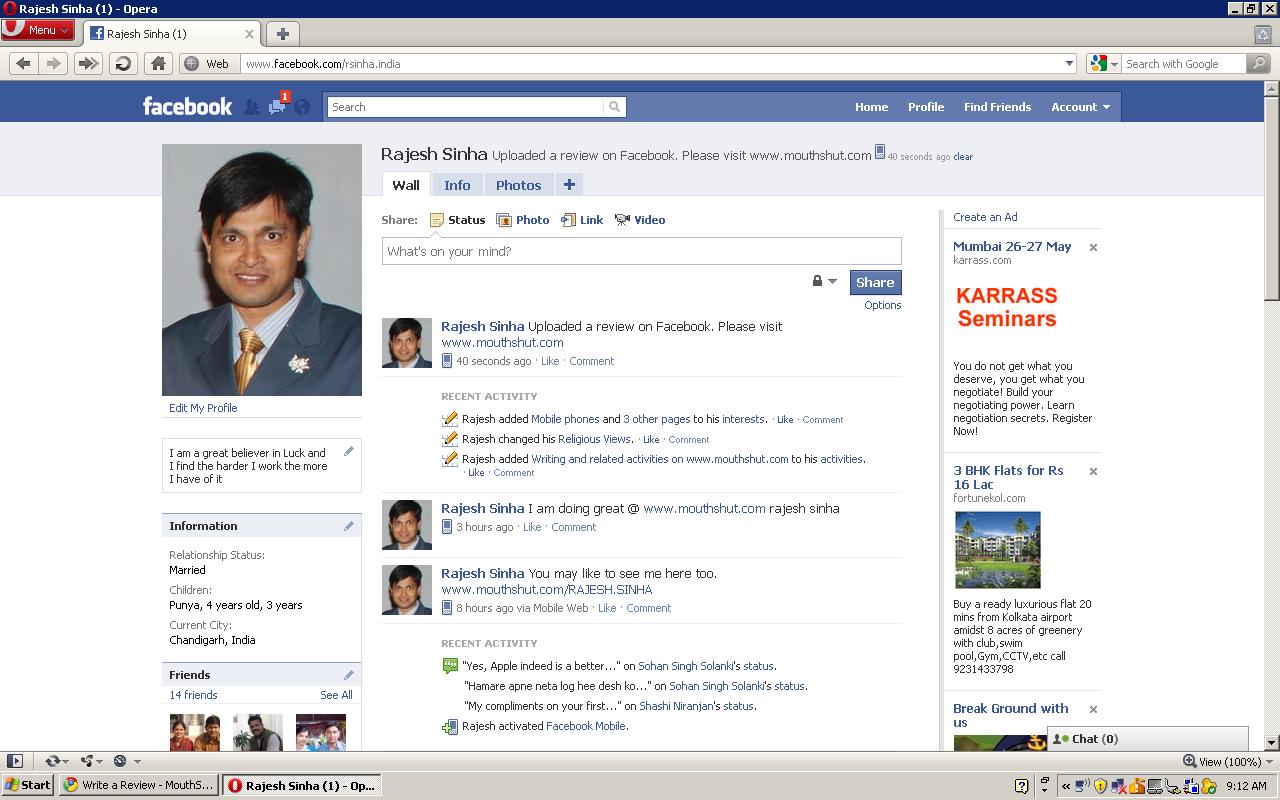Edit the Friends section pencil icon

tap(349, 675)
